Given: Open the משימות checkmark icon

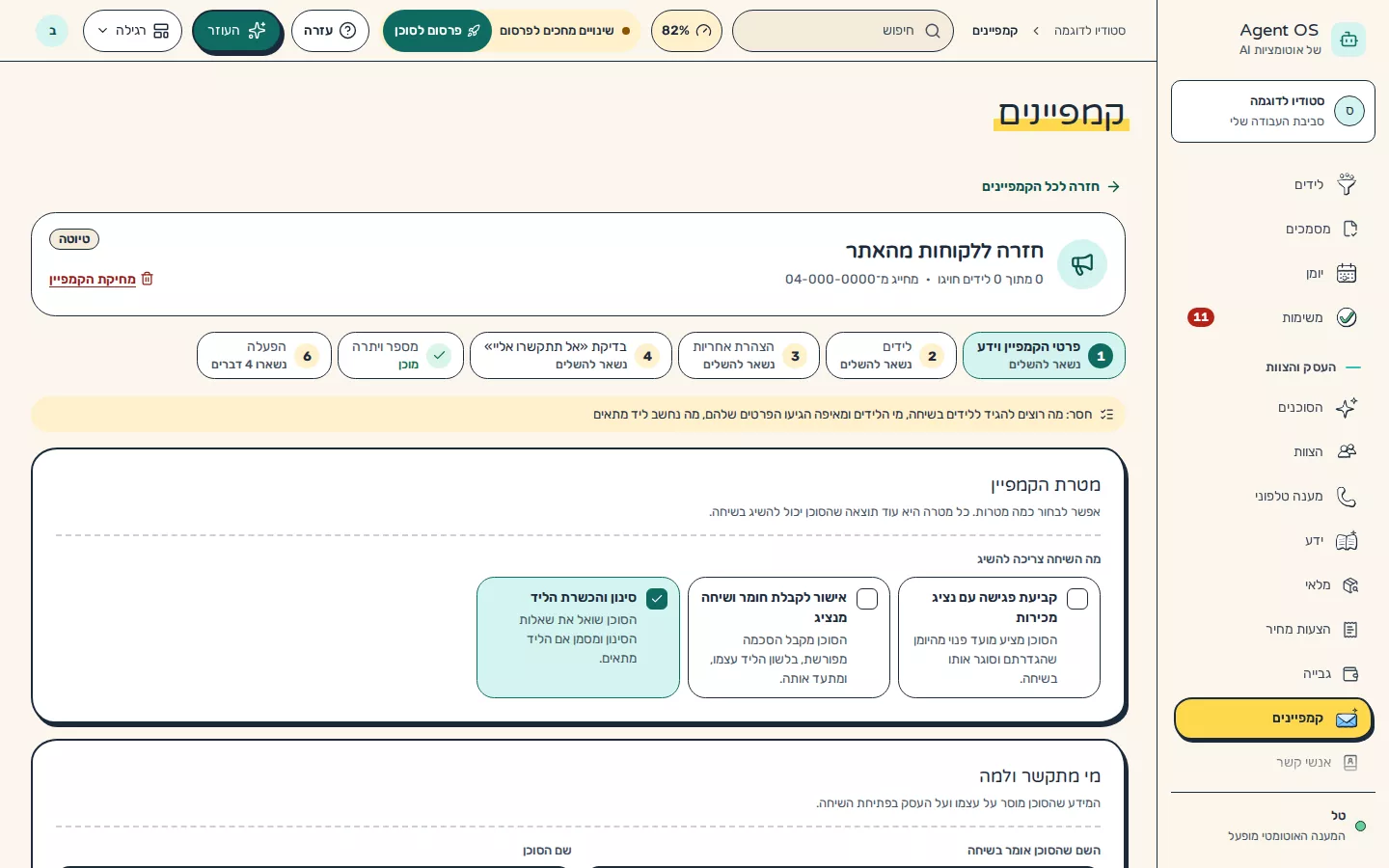Looking at the screenshot, I should 1347,317.
